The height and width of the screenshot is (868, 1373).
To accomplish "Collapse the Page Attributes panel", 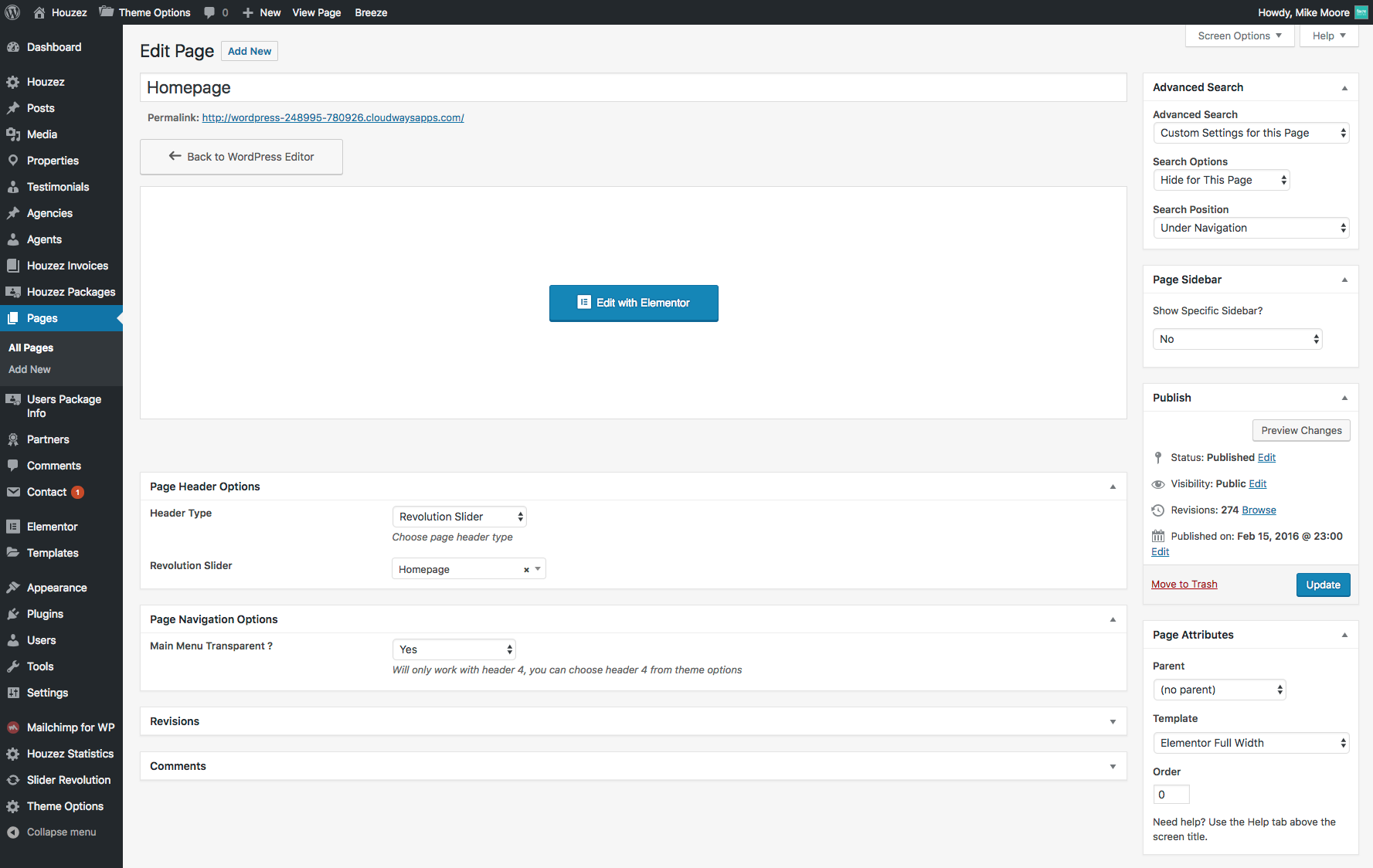I will (x=1344, y=636).
